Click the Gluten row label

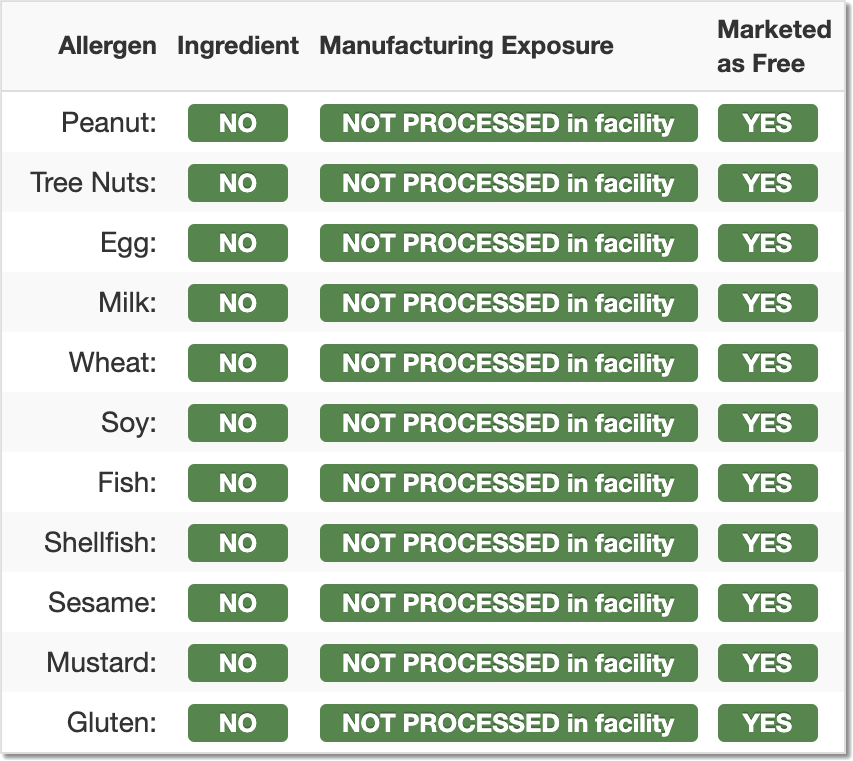coord(111,723)
